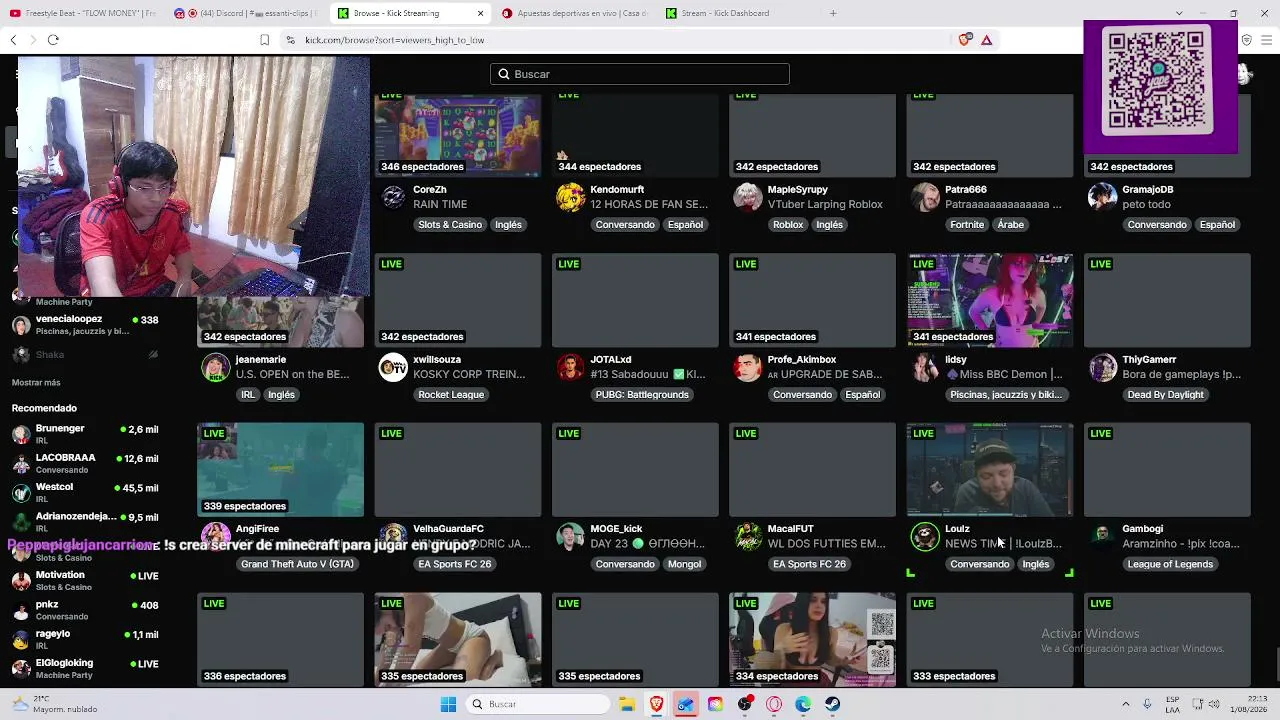This screenshot has width=1280, height=720.
Task: Open Patra666 channel avatar
Action: (x=925, y=197)
